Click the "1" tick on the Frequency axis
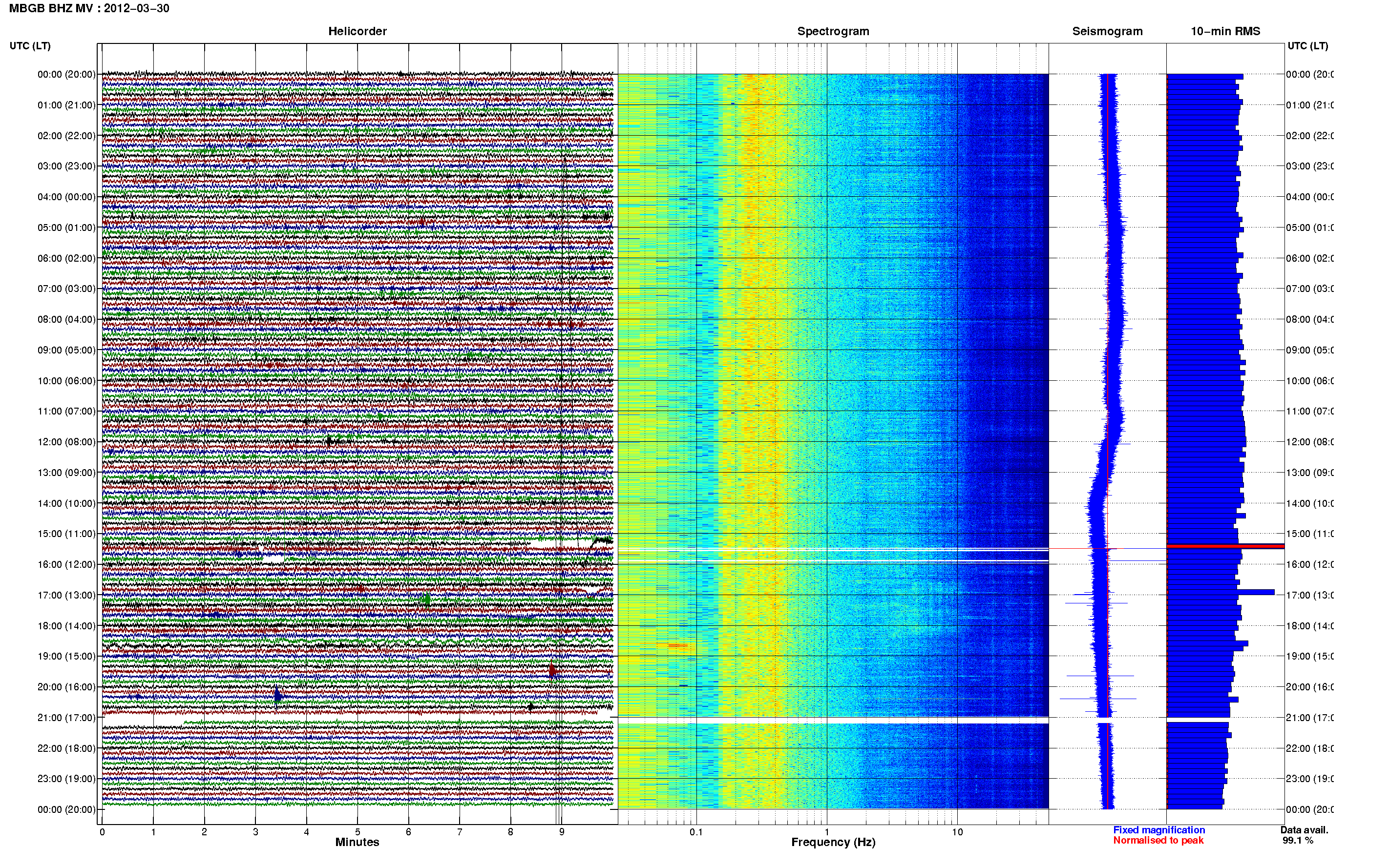The height and width of the screenshot is (868, 1389). pos(827,832)
